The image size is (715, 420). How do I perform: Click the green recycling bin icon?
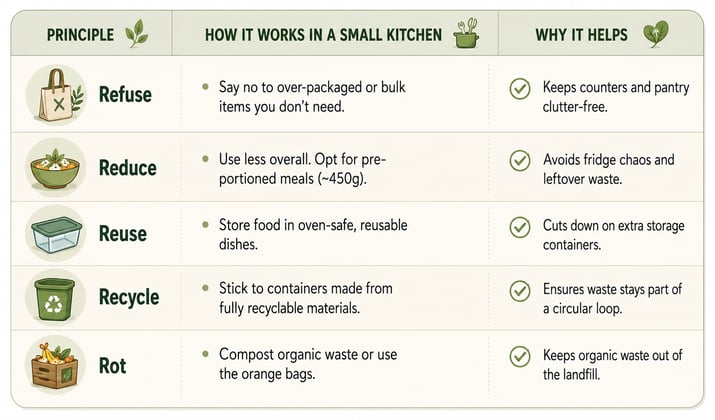(56, 297)
